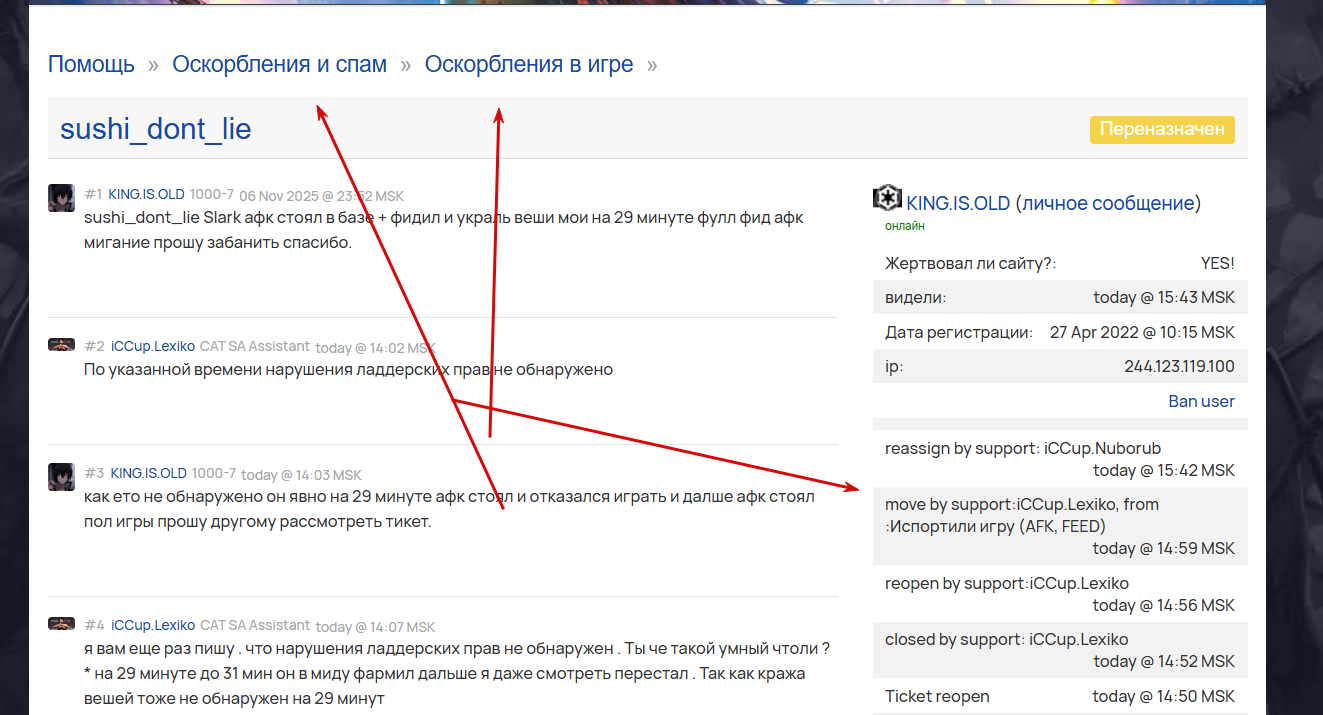Click the Переназначен status badge

[1162, 130]
